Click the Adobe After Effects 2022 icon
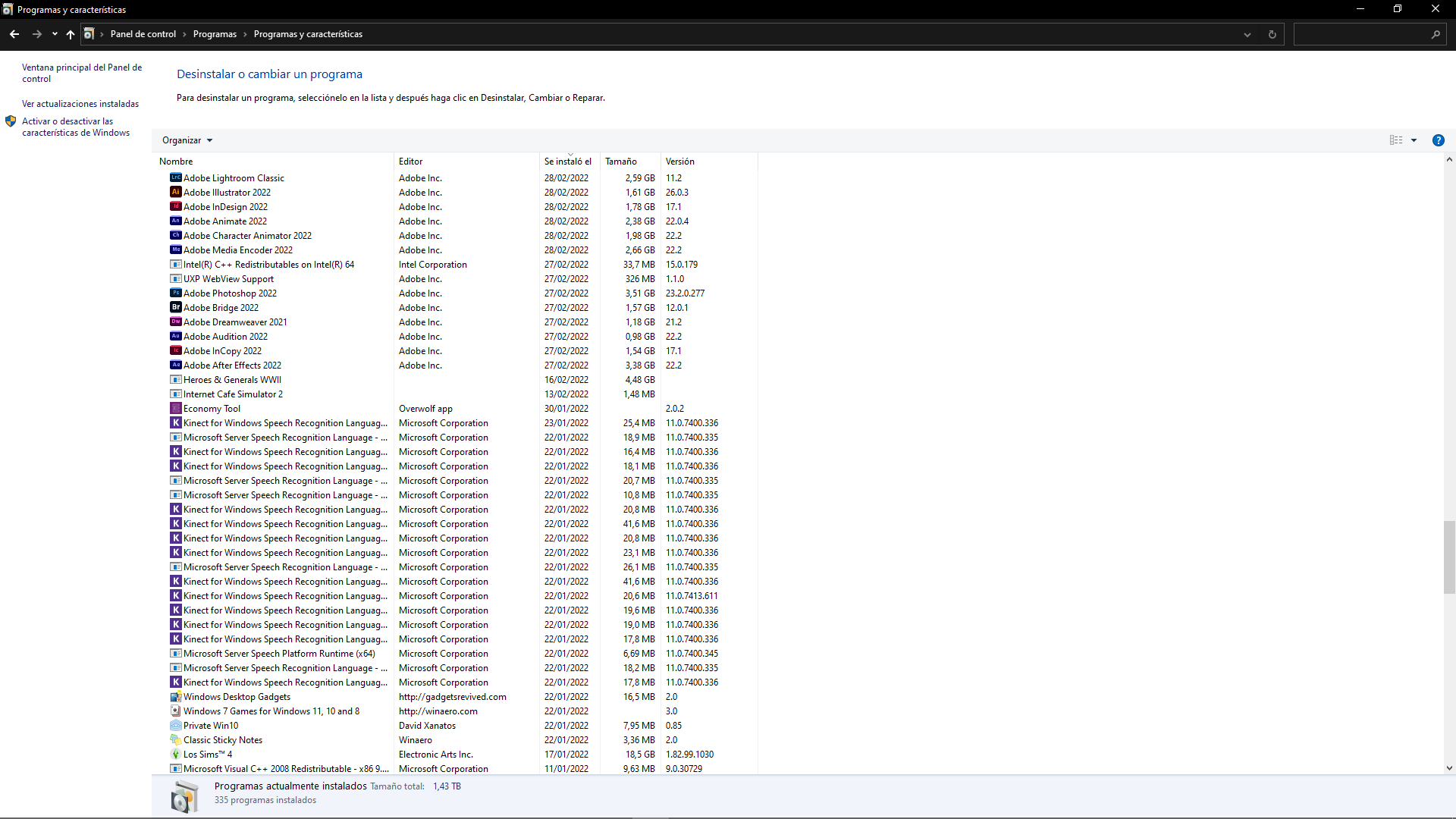Viewport: 1456px width, 819px height. (x=176, y=365)
